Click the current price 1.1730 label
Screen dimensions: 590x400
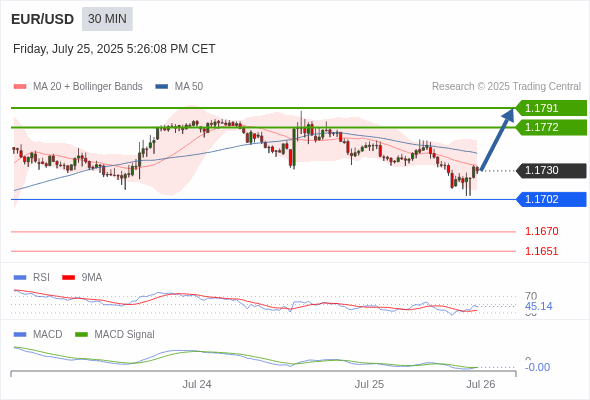pos(551,170)
